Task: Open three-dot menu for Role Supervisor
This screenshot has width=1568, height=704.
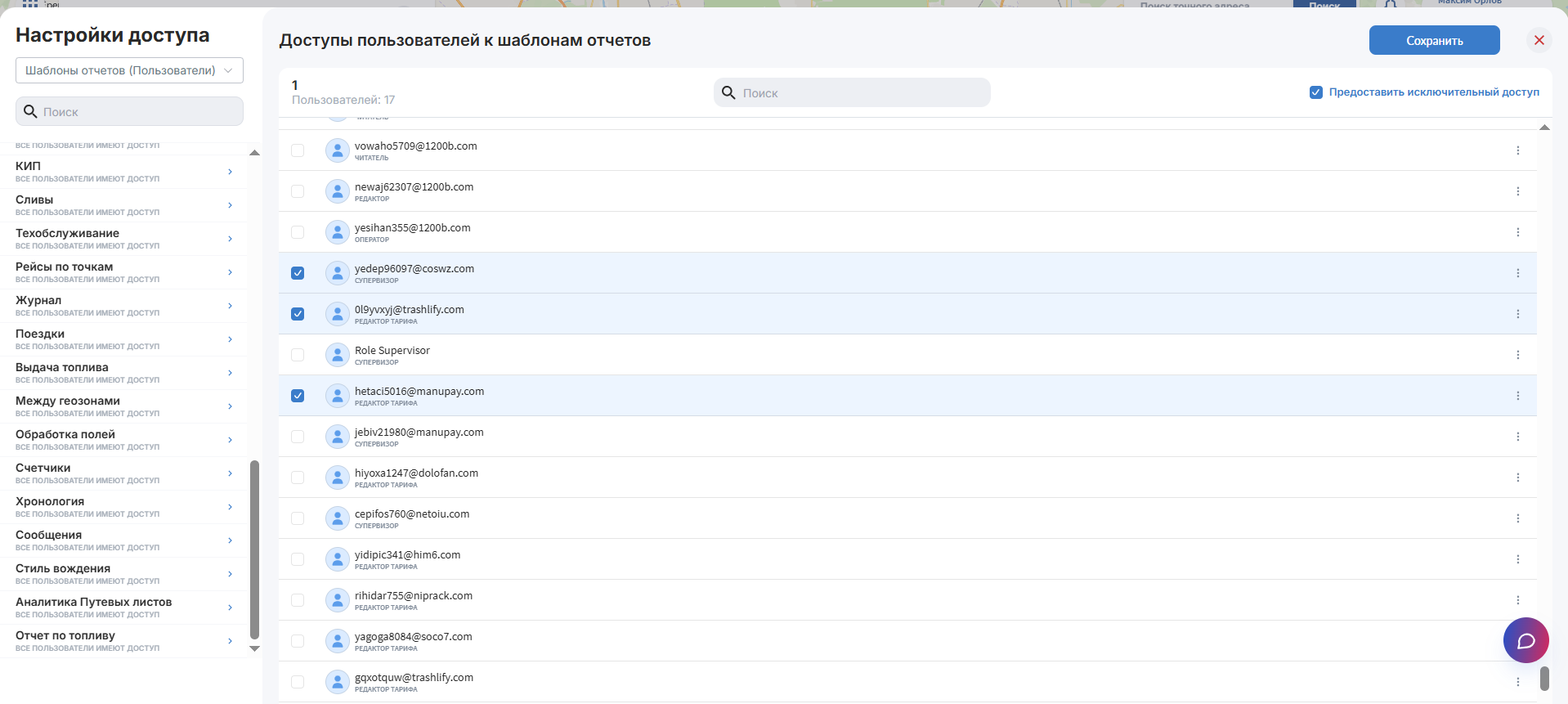Action: pos(1518,355)
